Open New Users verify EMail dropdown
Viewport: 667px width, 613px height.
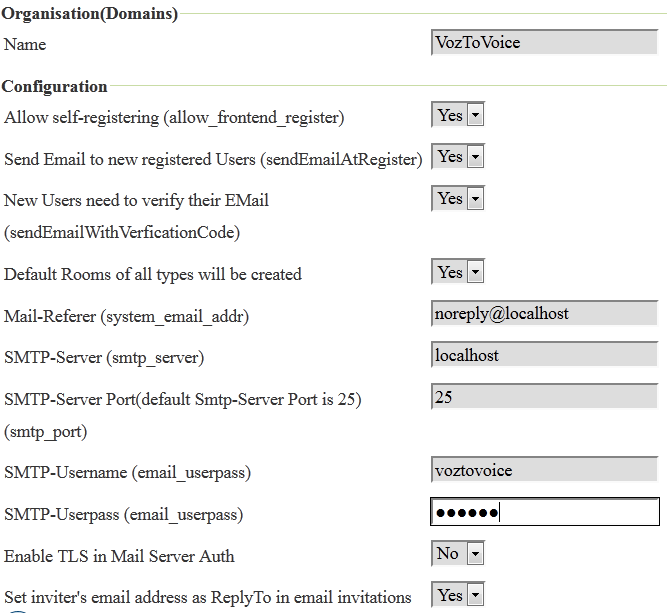coord(458,199)
